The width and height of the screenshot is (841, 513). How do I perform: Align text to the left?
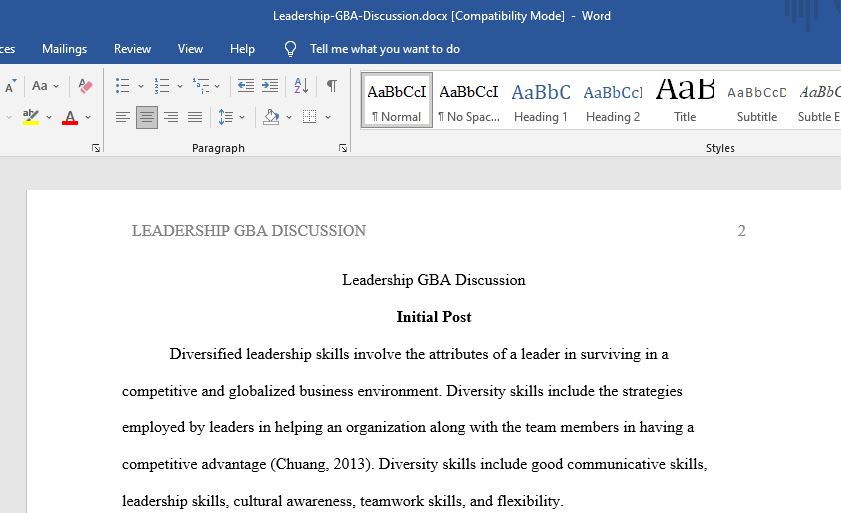click(123, 117)
